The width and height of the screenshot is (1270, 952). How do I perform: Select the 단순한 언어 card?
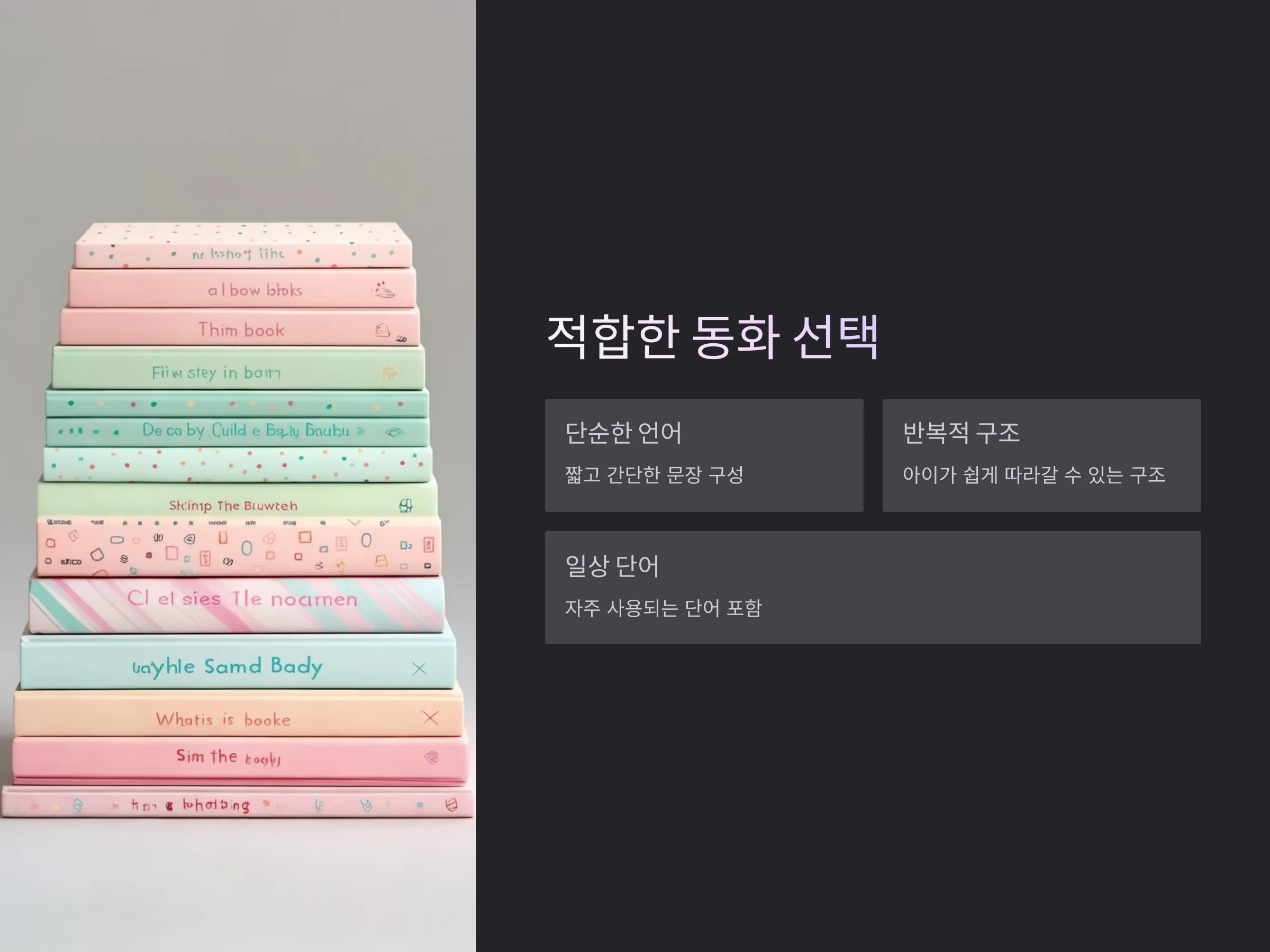[x=704, y=455]
